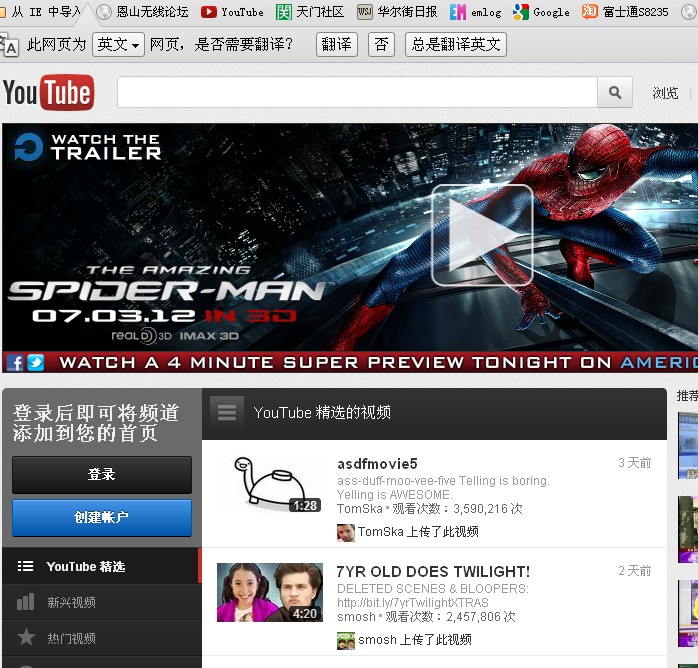The height and width of the screenshot is (668, 698).
Task: Open the asdfmovie5 title link
Action: coord(377,464)
